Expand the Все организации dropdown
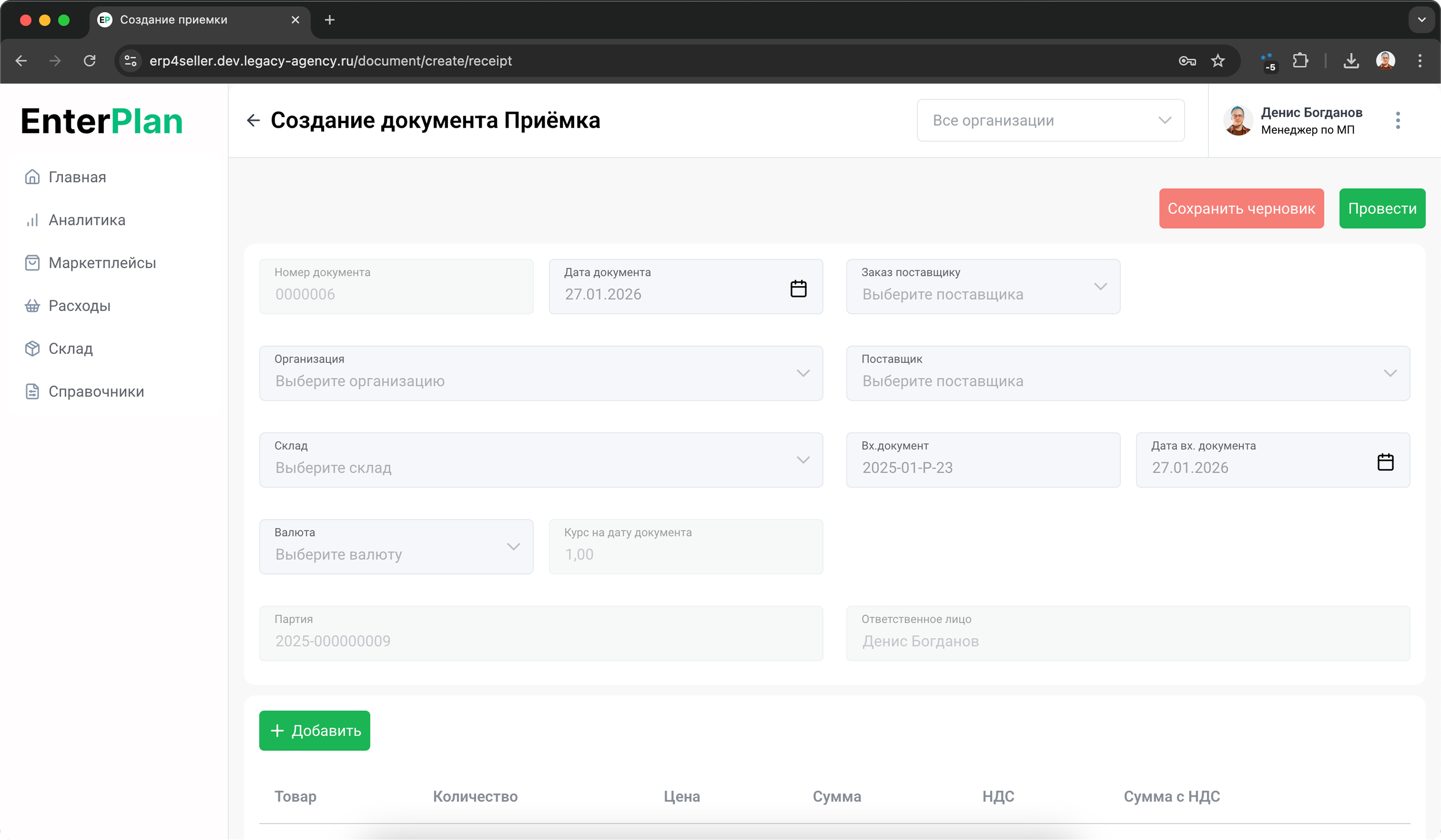Screen dimensions: 1441x840 coord(1050,120)
